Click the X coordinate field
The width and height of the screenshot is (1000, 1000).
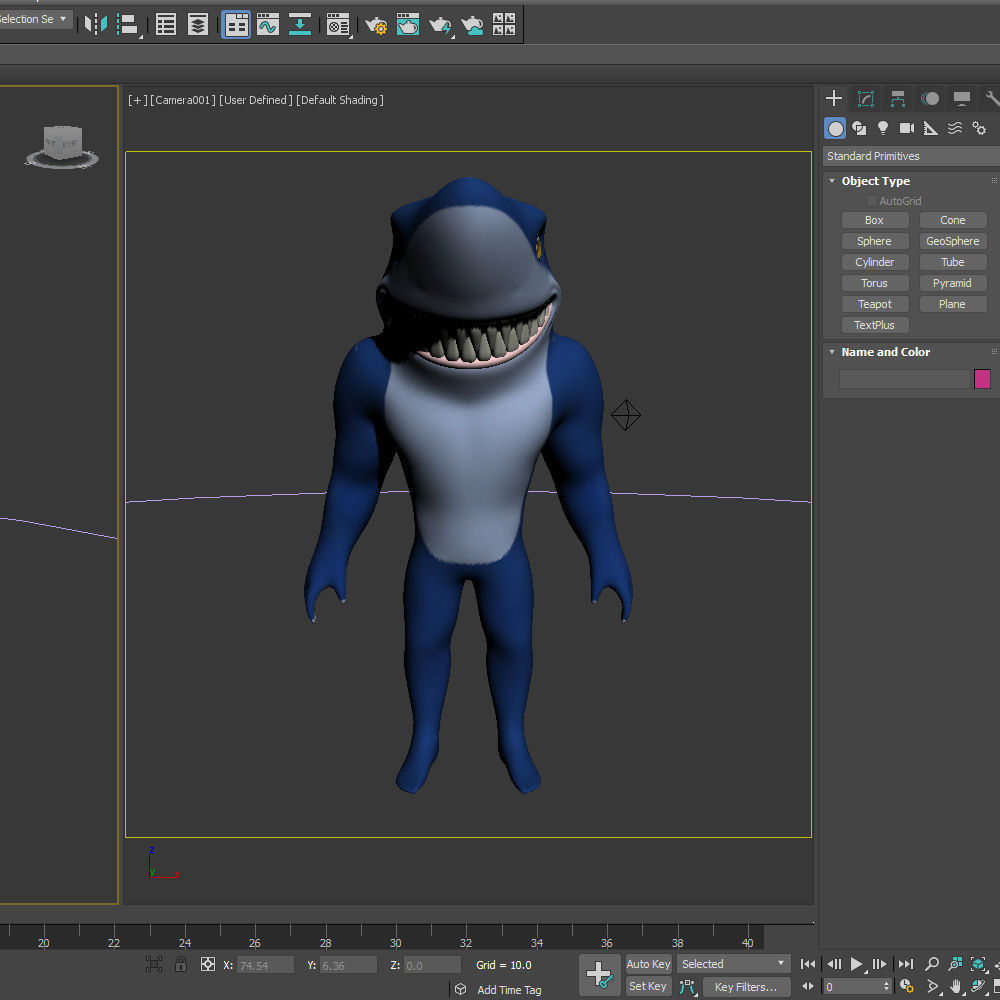coord(265,966)
